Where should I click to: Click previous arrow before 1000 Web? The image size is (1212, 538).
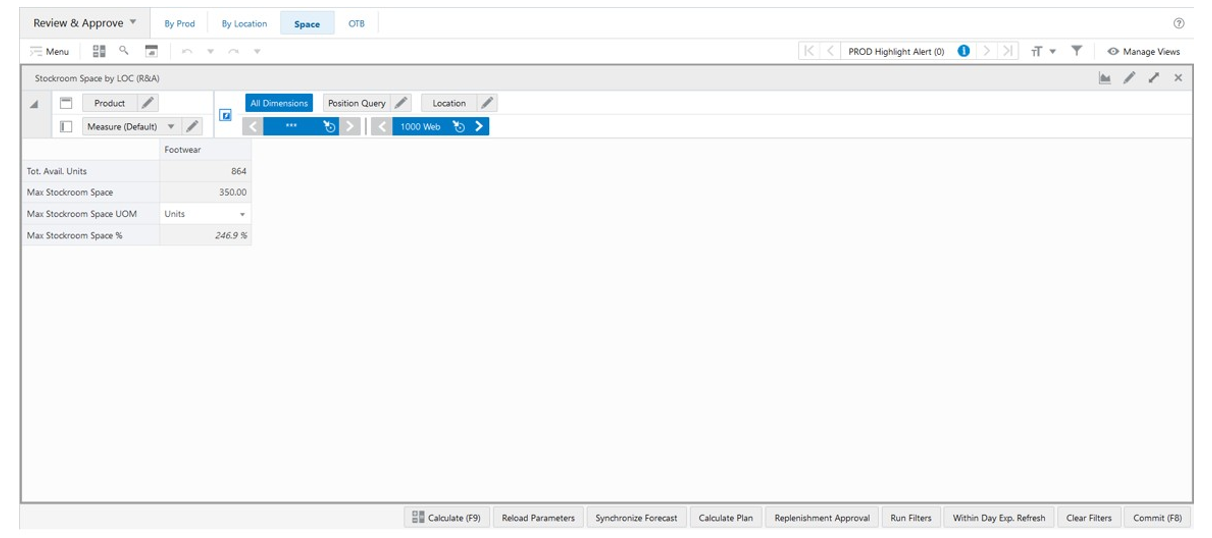(382, 127)
